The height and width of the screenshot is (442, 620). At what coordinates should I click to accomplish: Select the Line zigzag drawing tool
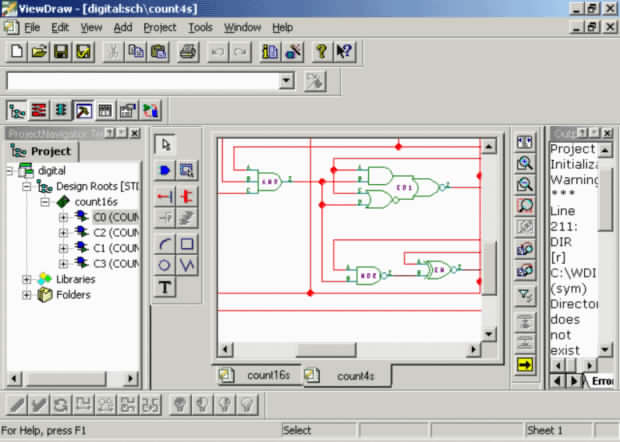tap(187, 265)
